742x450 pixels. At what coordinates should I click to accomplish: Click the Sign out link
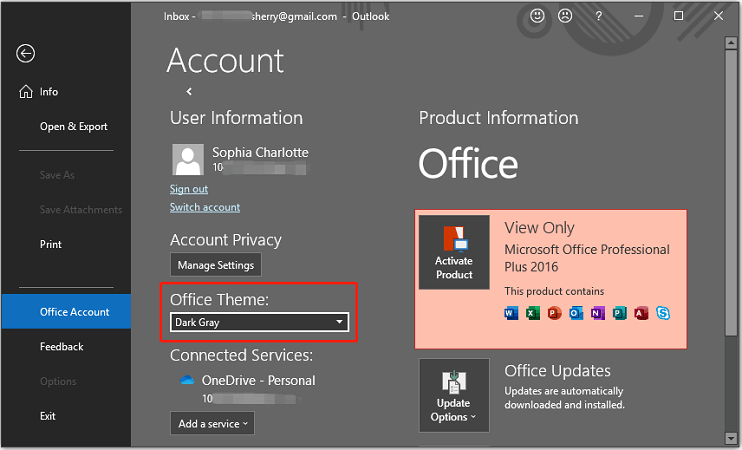189,189
